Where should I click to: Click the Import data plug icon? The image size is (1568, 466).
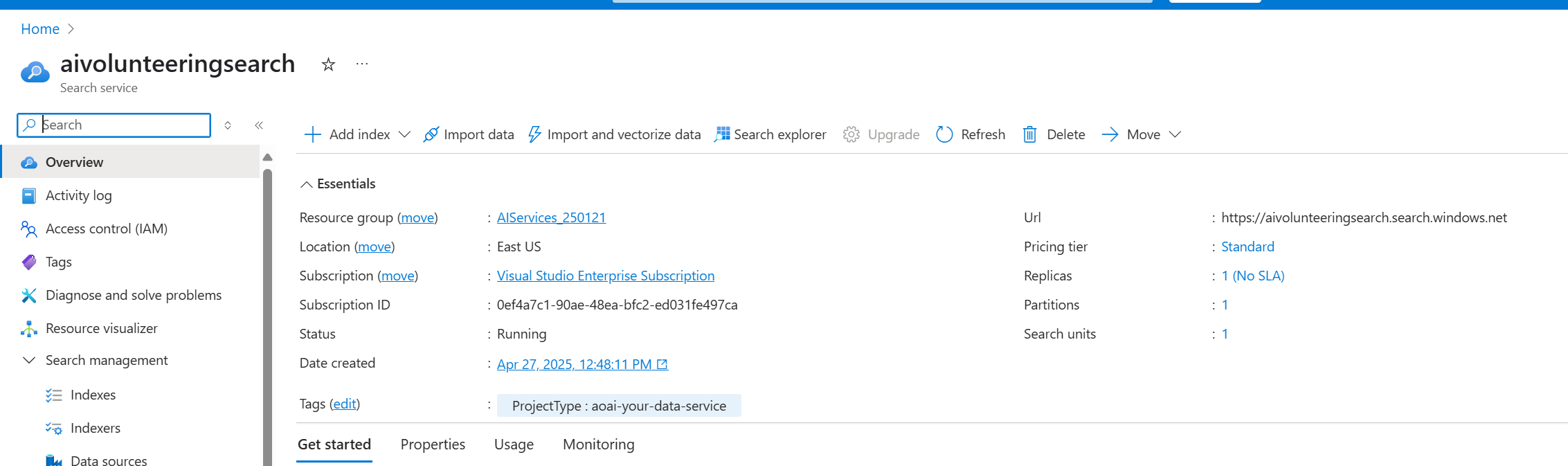pyautogui.click(x=431, y=134)
